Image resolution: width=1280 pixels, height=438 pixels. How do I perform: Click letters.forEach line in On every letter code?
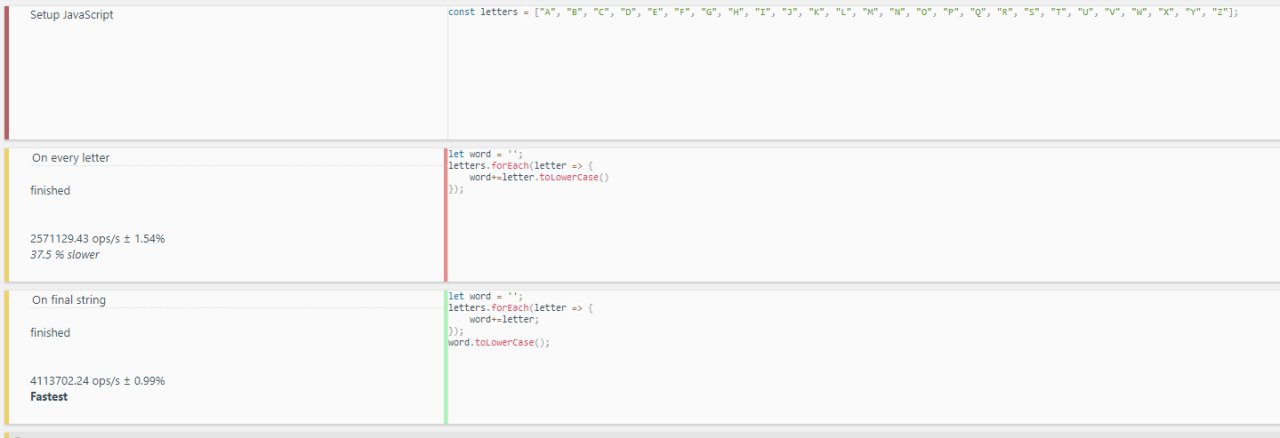(520, 165)
